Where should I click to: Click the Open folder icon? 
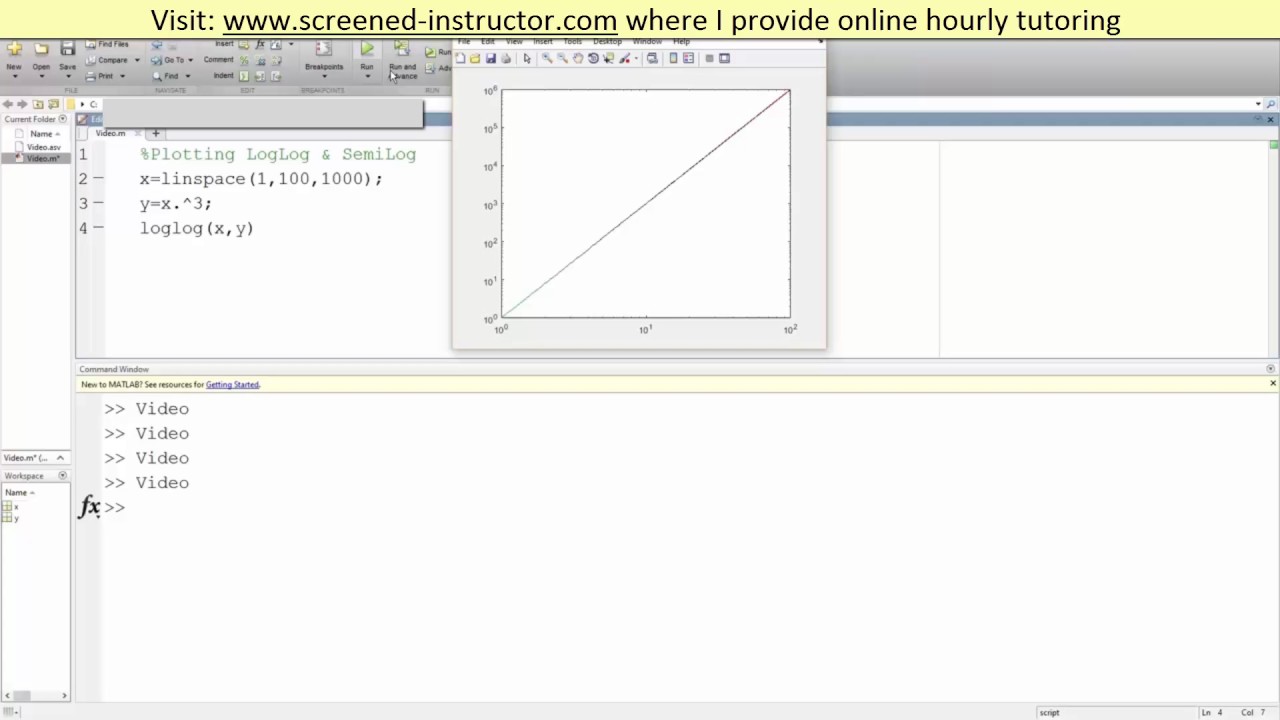41,49
